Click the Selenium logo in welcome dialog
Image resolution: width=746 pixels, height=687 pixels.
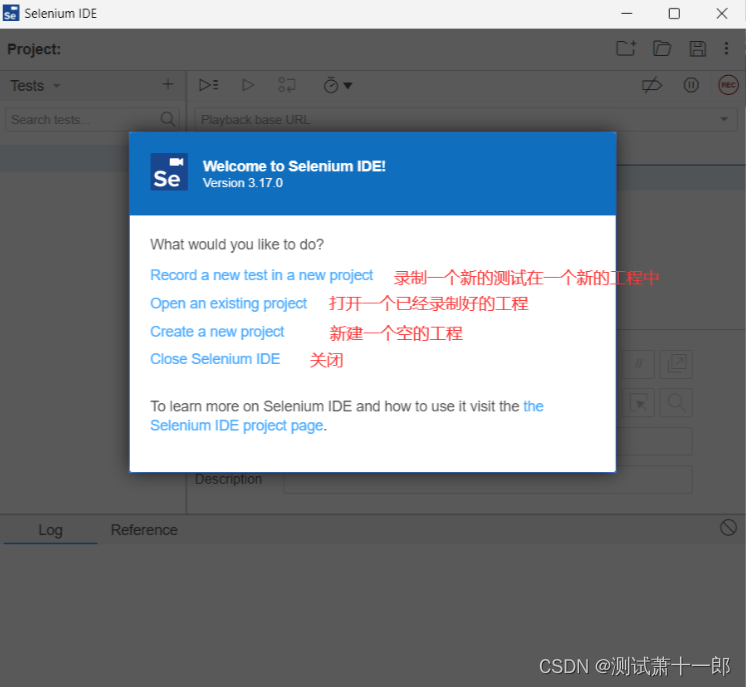click(x=169, y=172)
